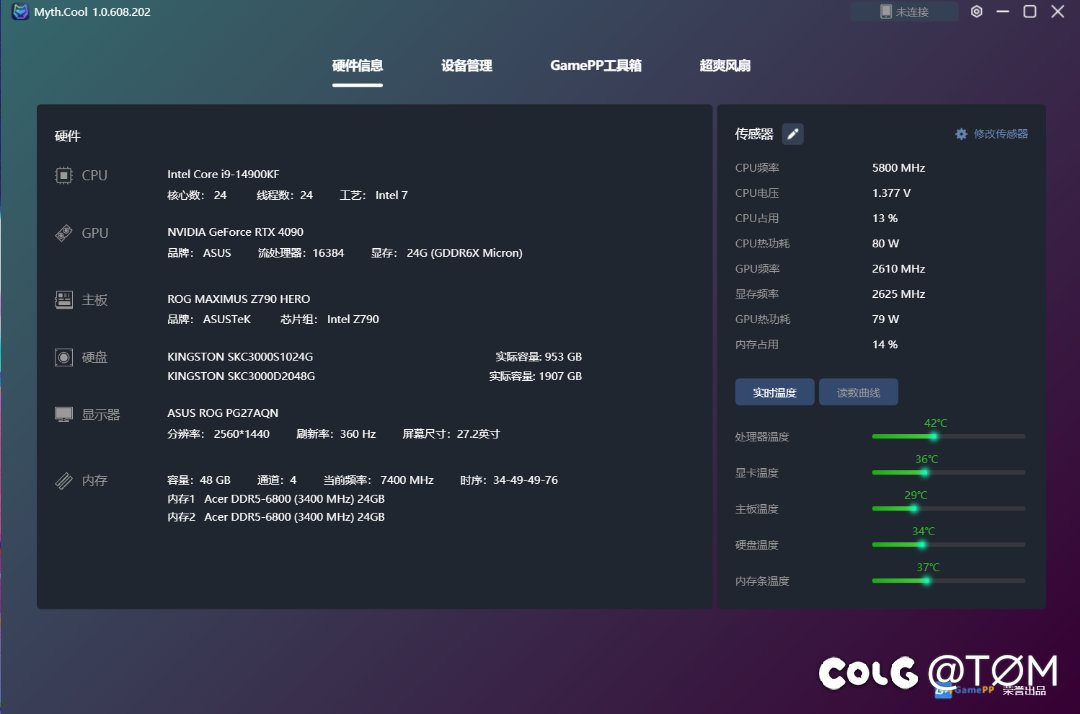Maximize the Myth.Cool window

[x=1030, y=12]
